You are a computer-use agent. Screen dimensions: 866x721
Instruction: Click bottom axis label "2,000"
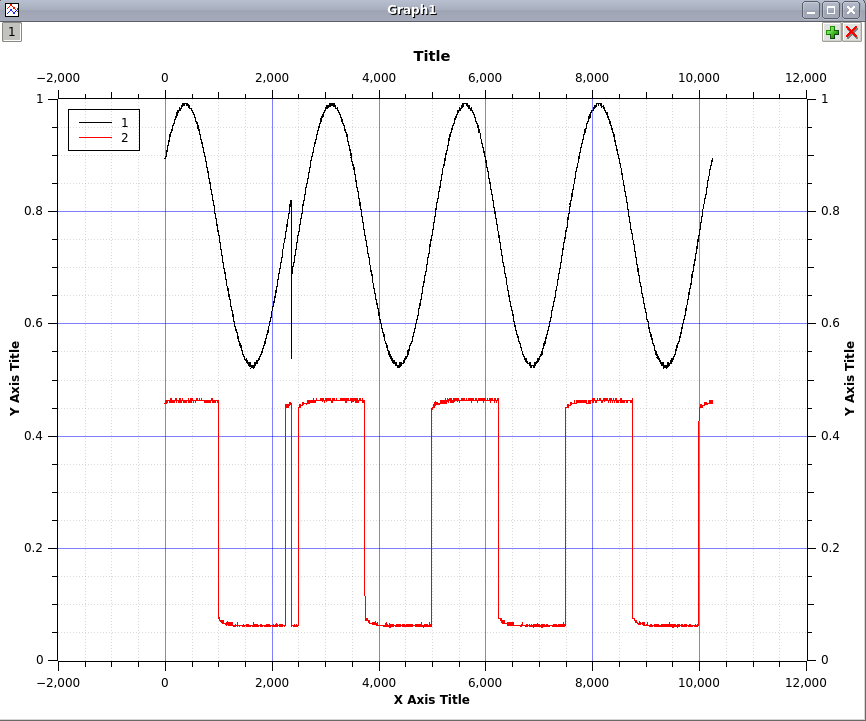coord(272,683)
